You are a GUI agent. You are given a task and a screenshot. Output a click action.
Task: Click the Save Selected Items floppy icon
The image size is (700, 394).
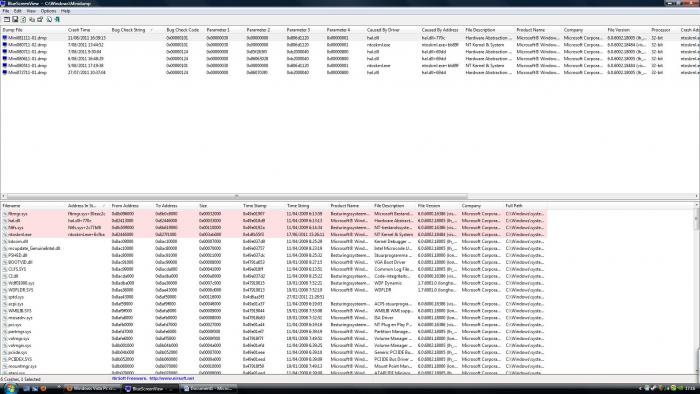click(x=15, y=19)
